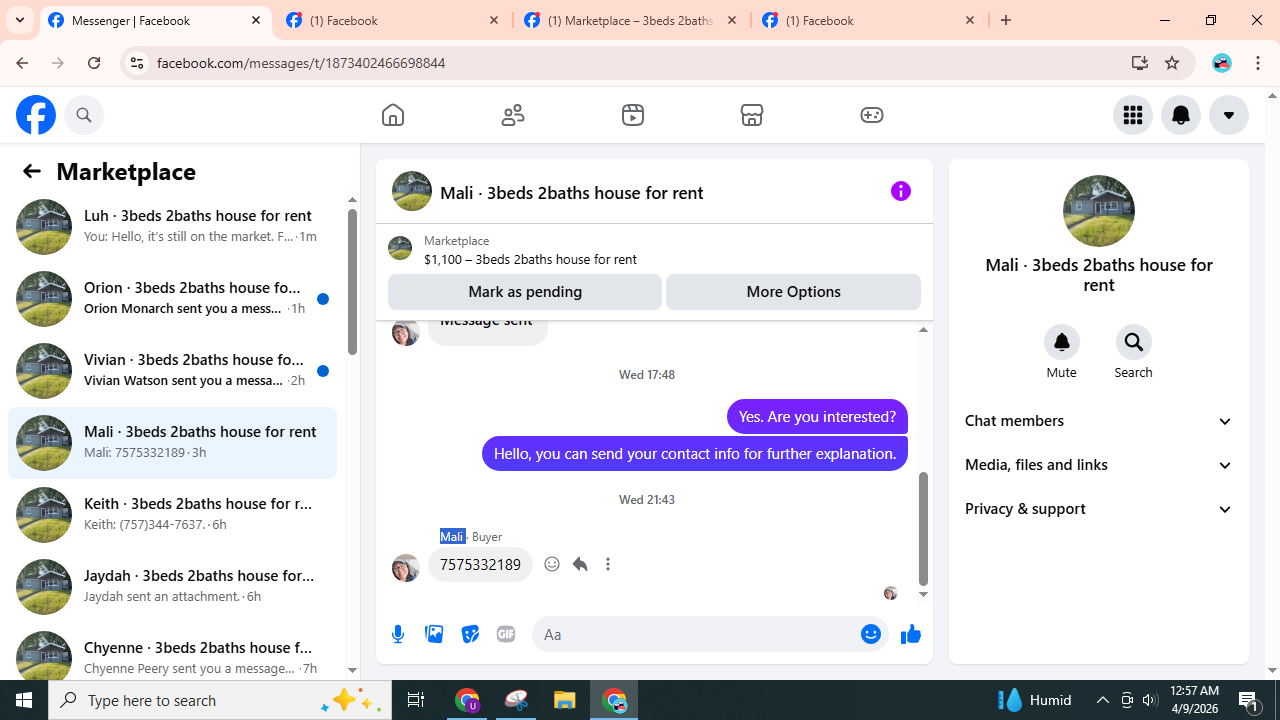This screenshot has width=1280, height=720.
Task: Open listing link $1,100 – 3beds 2baths house
Action: [530, 259]
